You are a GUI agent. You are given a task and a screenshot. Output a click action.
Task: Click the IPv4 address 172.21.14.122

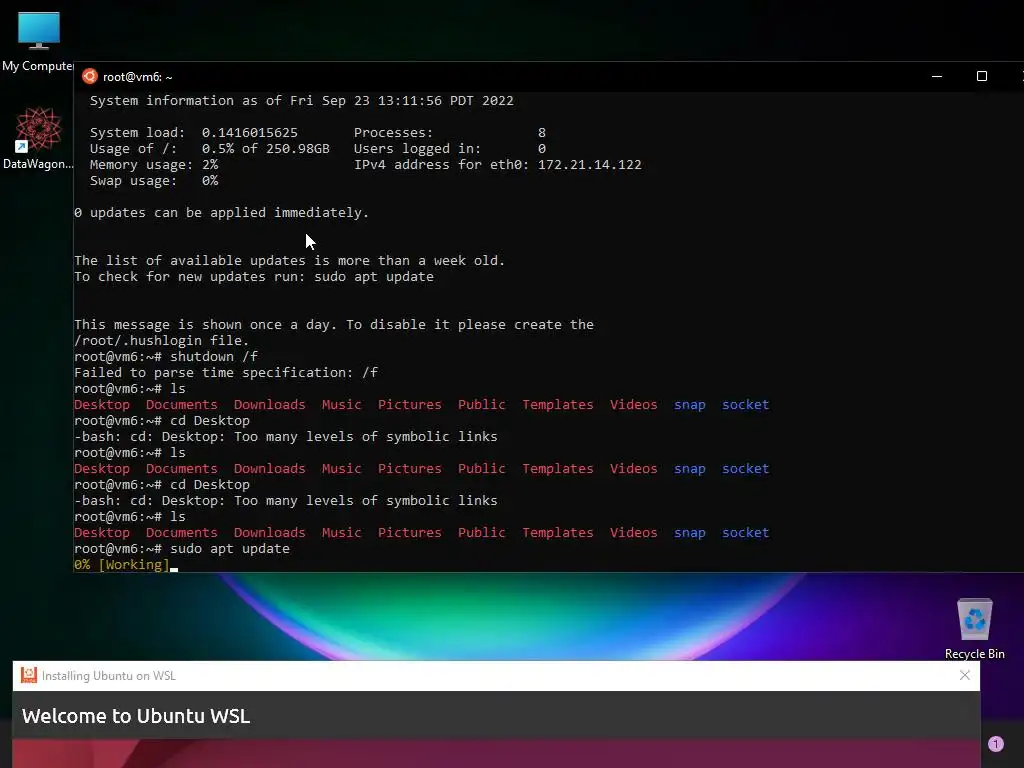pos(589,165)
